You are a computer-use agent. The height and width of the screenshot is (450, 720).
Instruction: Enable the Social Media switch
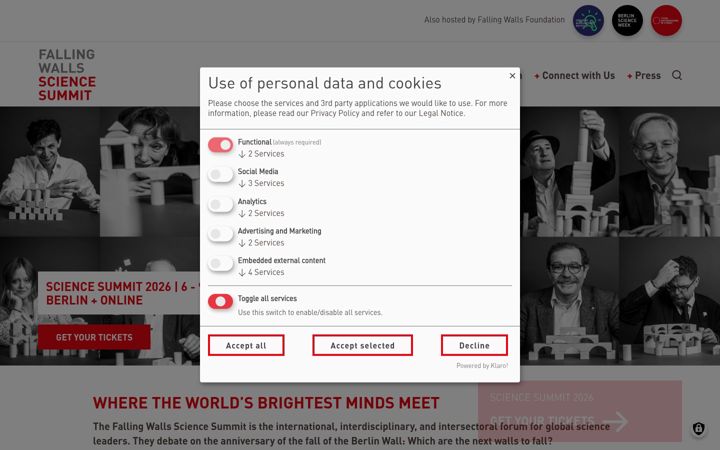(x=220, y=174)
